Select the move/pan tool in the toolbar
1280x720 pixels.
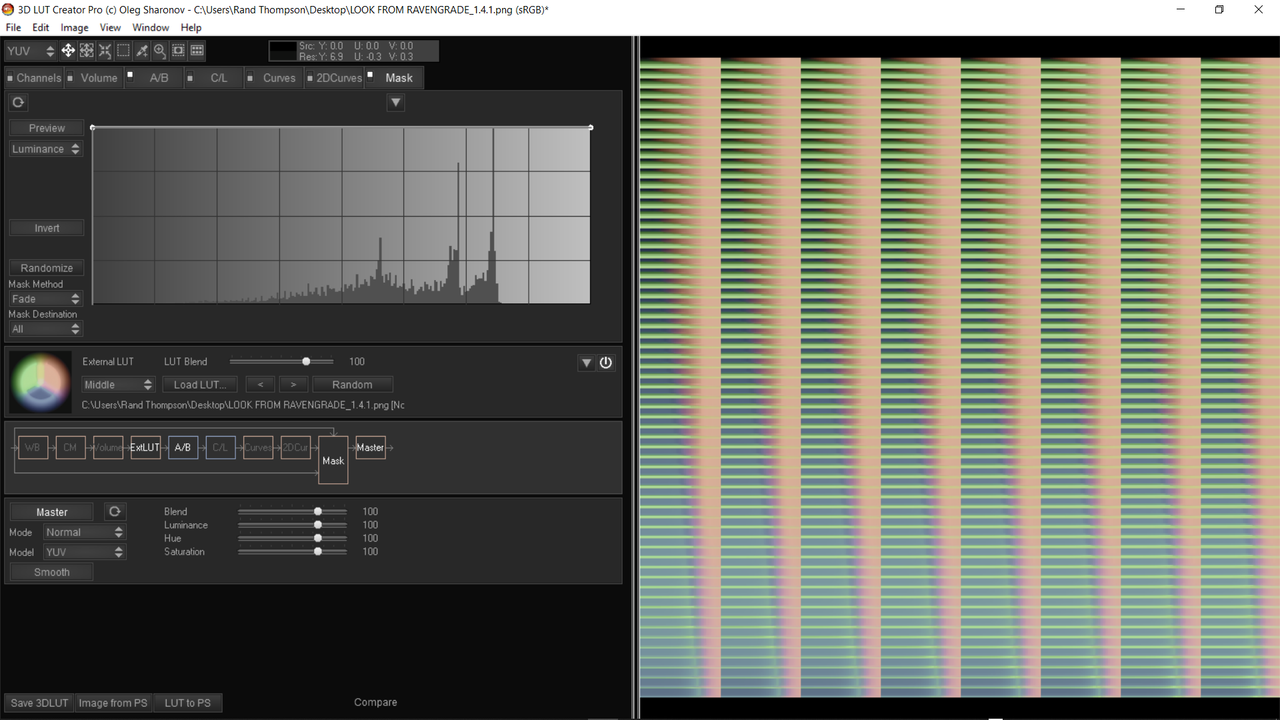68,50
